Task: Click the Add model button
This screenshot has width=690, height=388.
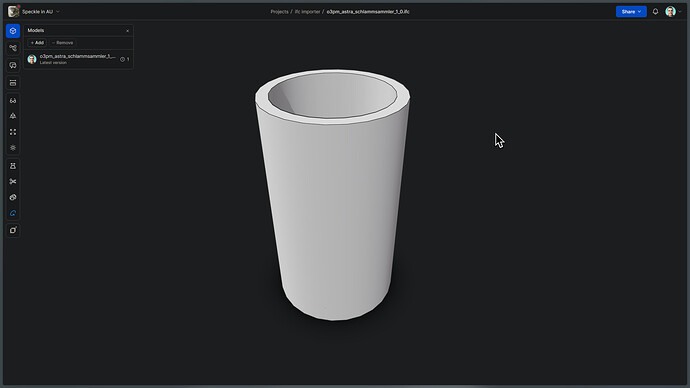Action: (37, 43)
